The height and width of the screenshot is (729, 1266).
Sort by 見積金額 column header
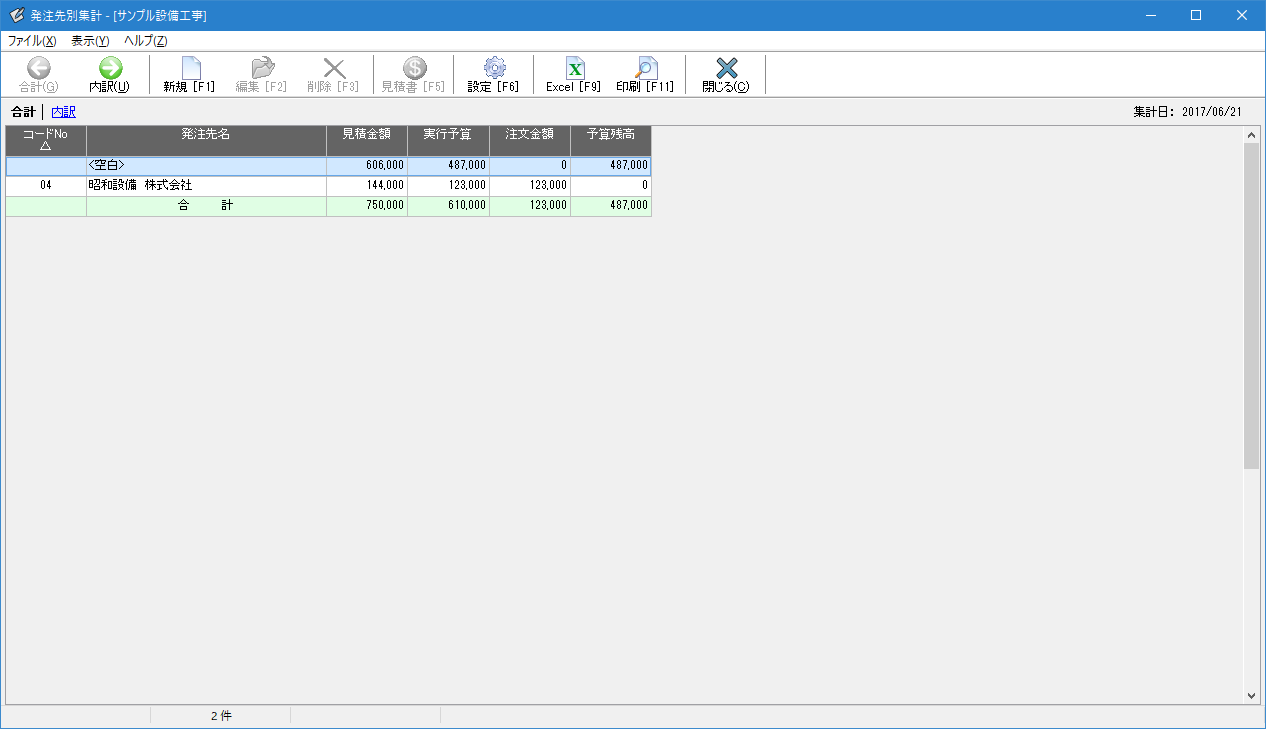[x=367, y=140]
